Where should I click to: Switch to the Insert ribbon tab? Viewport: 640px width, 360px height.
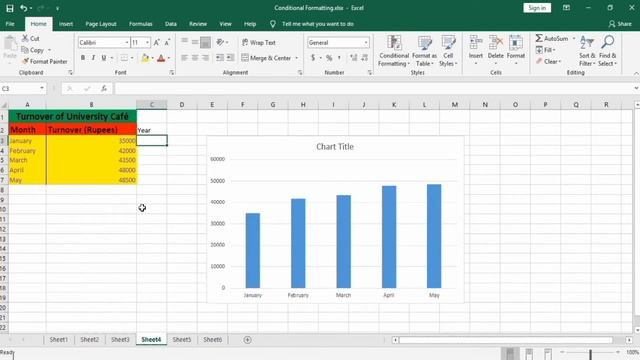pos(66,24)
